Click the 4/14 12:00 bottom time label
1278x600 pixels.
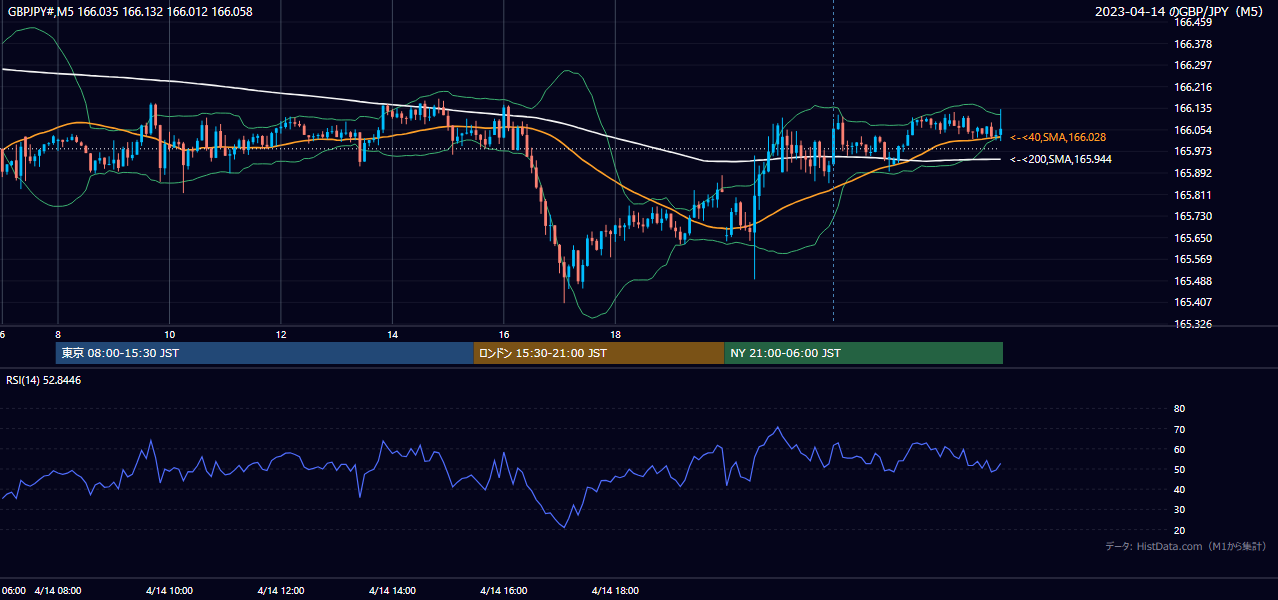[x=281, y=590]
